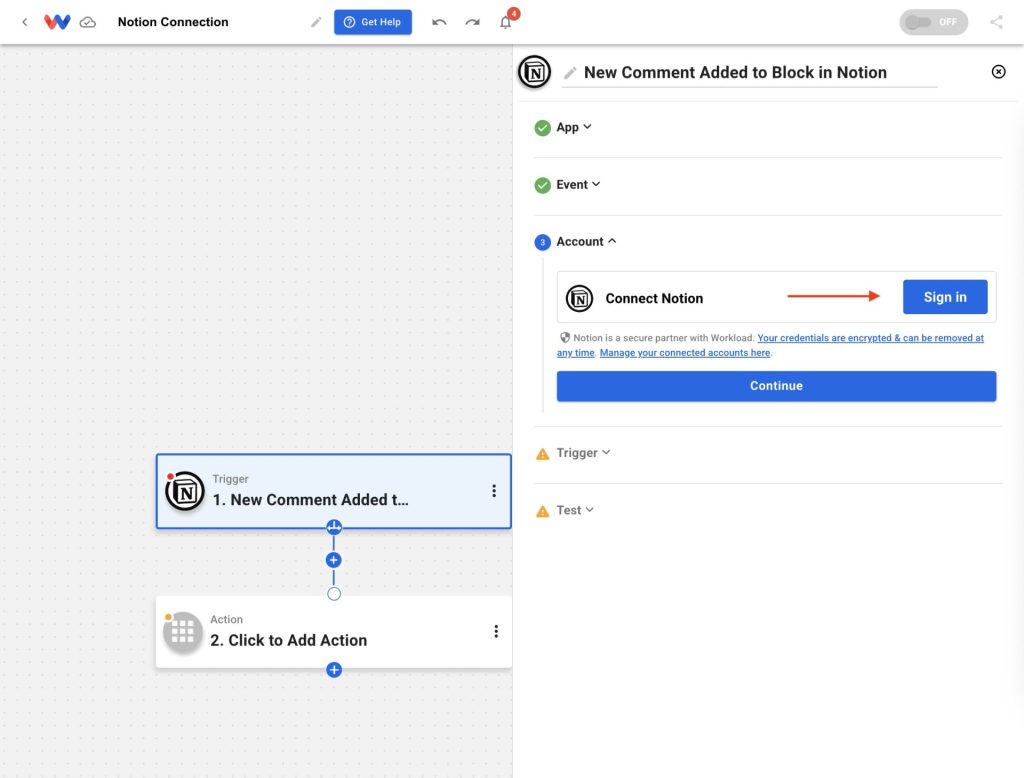Screen dimensions: 1024x778
Task: Open the action node three-dot menu
Action: [496, 631]
